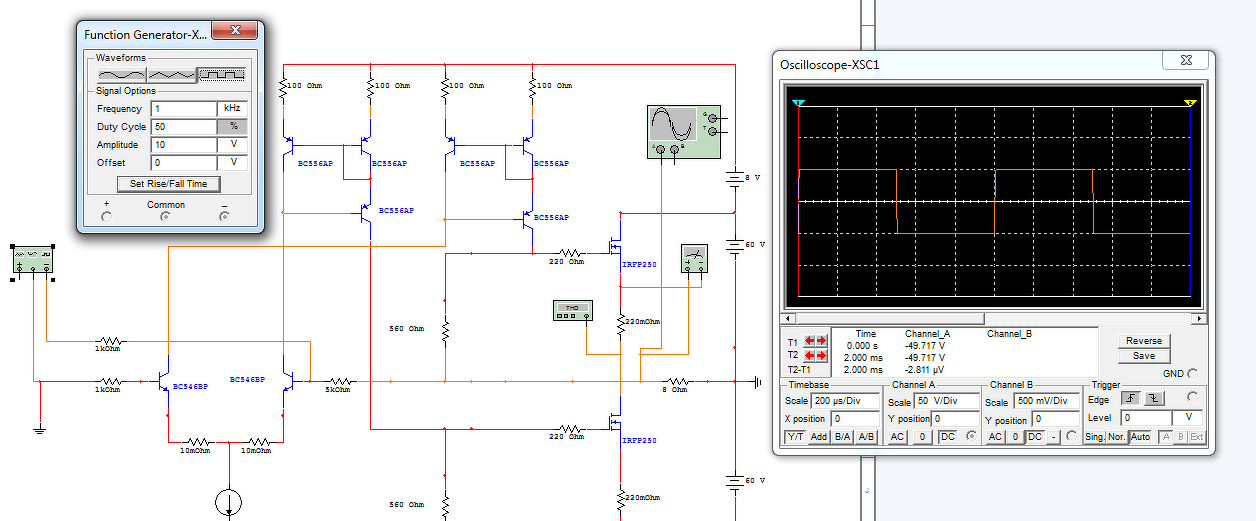Move T2 cursor right arrow
The height and width of the screenshot is (521, 1256).
click(x=822, y=355)
